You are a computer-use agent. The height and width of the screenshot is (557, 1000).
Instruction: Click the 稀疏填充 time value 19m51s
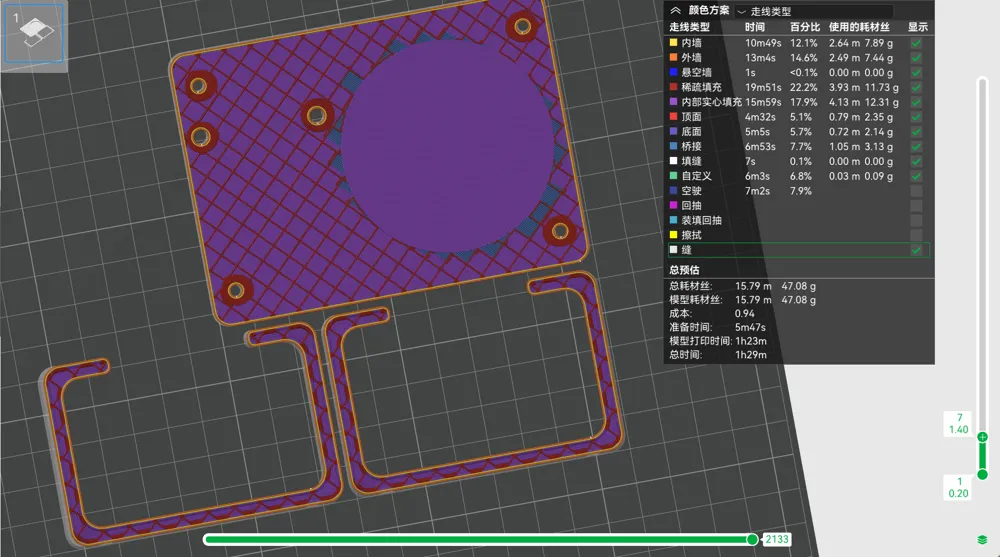[763, 87]
